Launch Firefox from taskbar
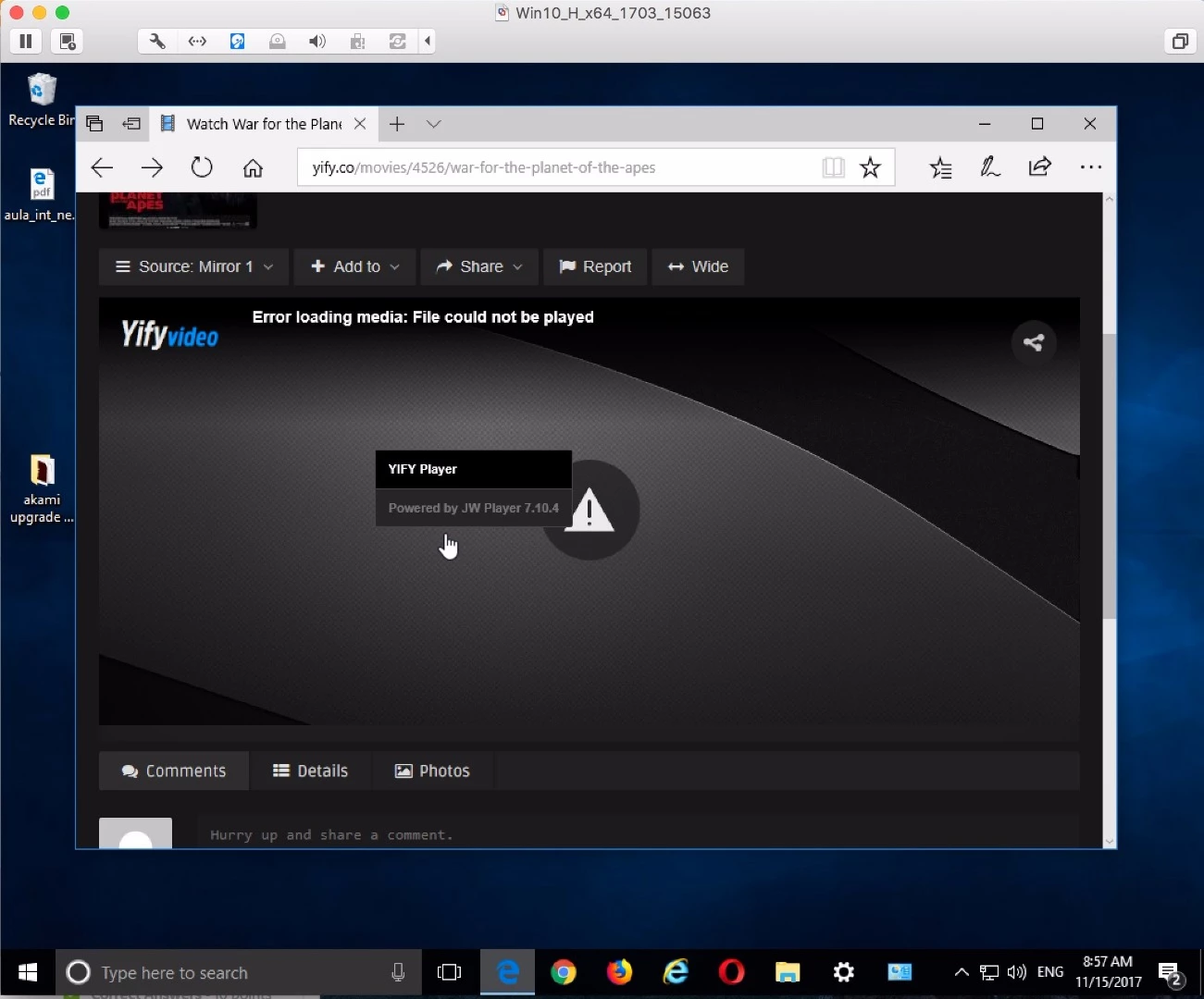Image resolution: width=1204 pixels, height=999 pixels. (x=619, y=972)
